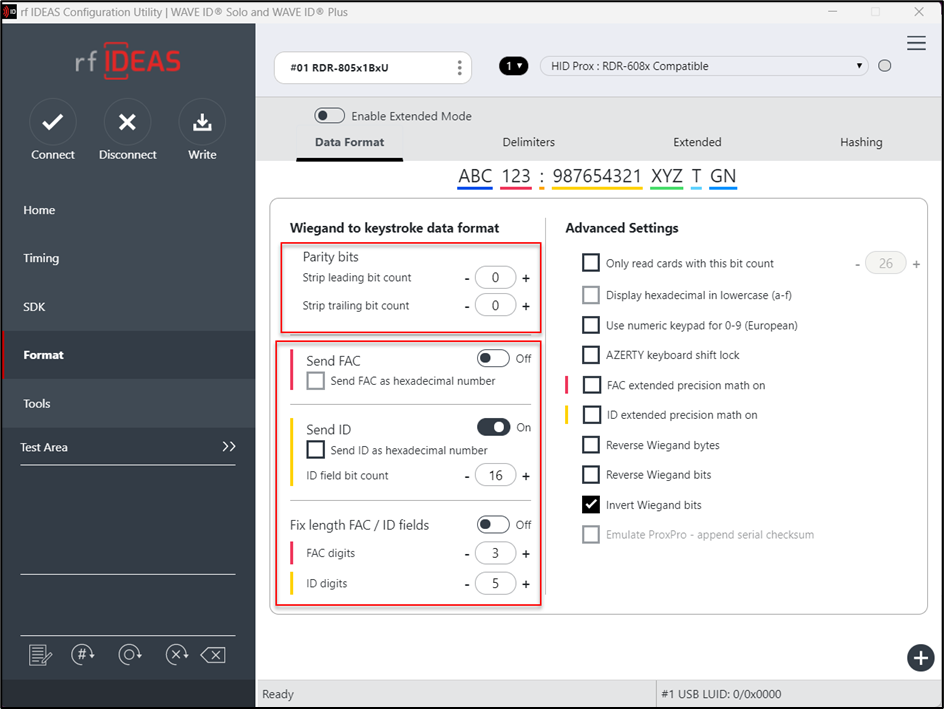Increase Strip leading bit count with plus
944x709 pixels.
pyautogui.click(x=526, y=278)
